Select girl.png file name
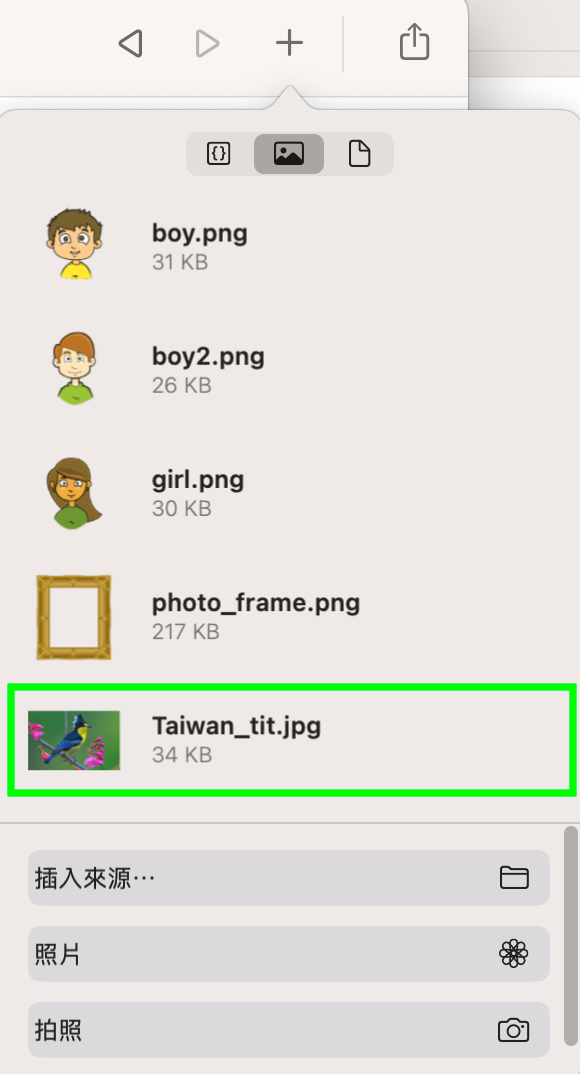 (198, 479)
